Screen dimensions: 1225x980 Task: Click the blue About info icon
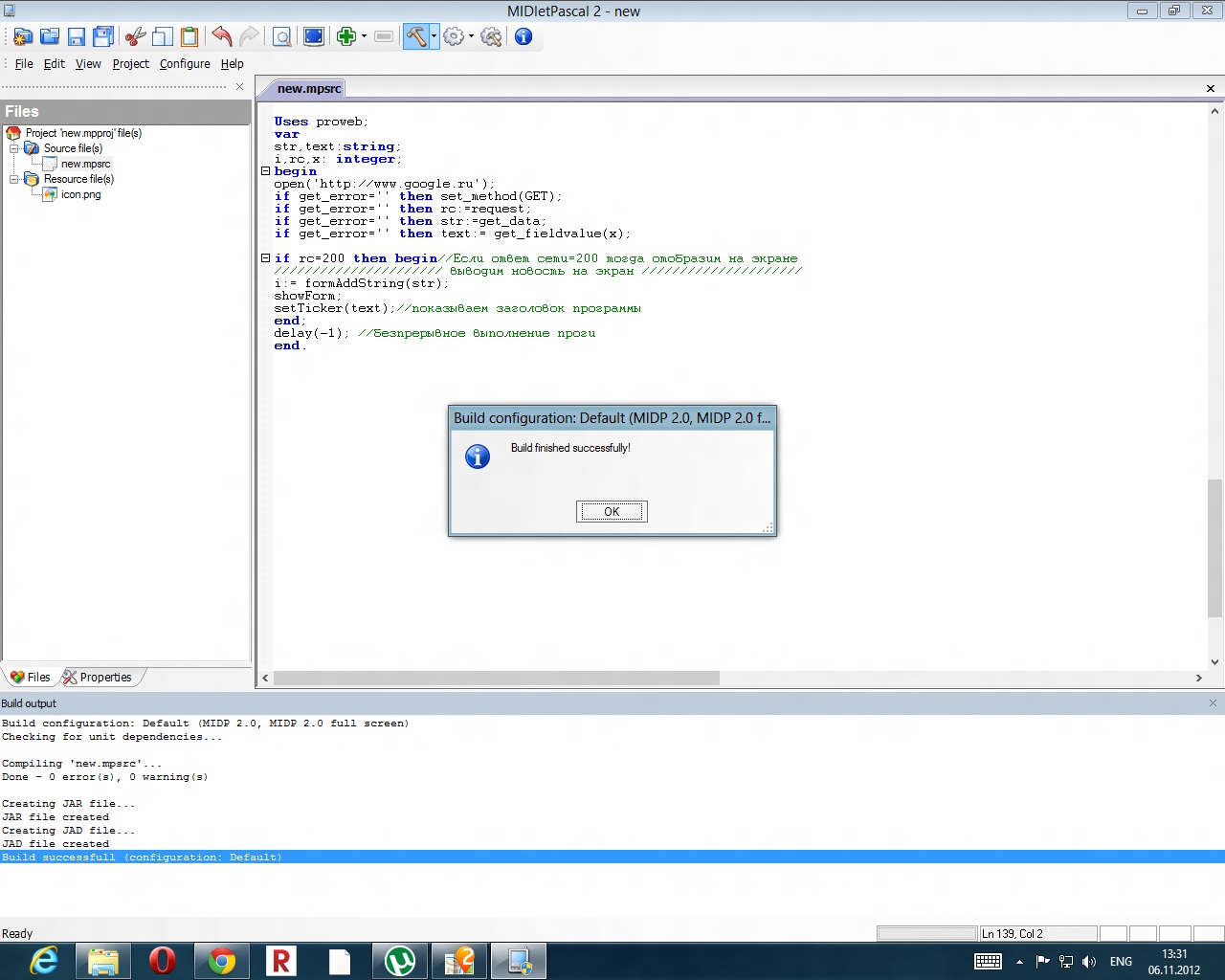click(x=523, y=37)
